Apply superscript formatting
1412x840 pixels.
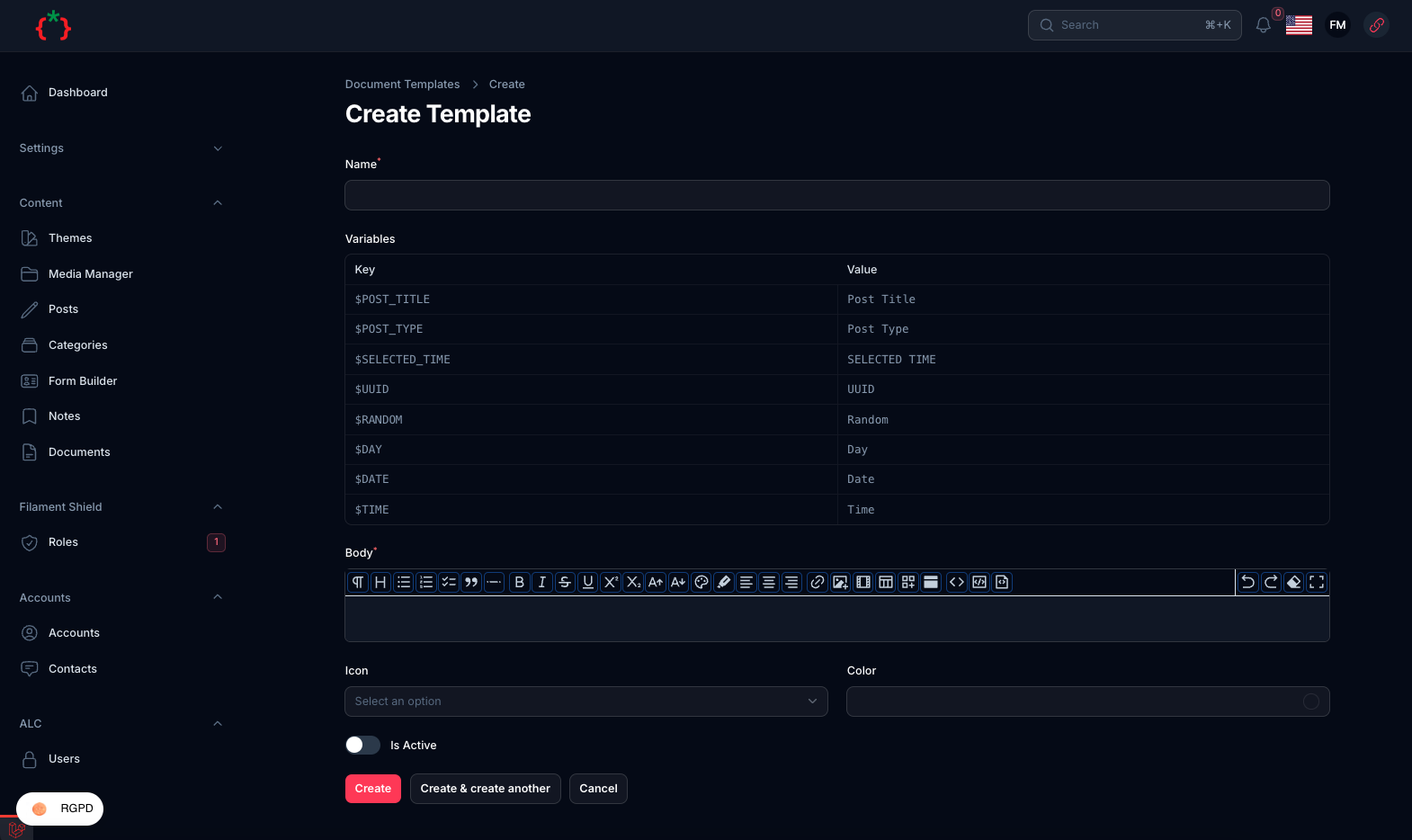(x=610, y=582)
